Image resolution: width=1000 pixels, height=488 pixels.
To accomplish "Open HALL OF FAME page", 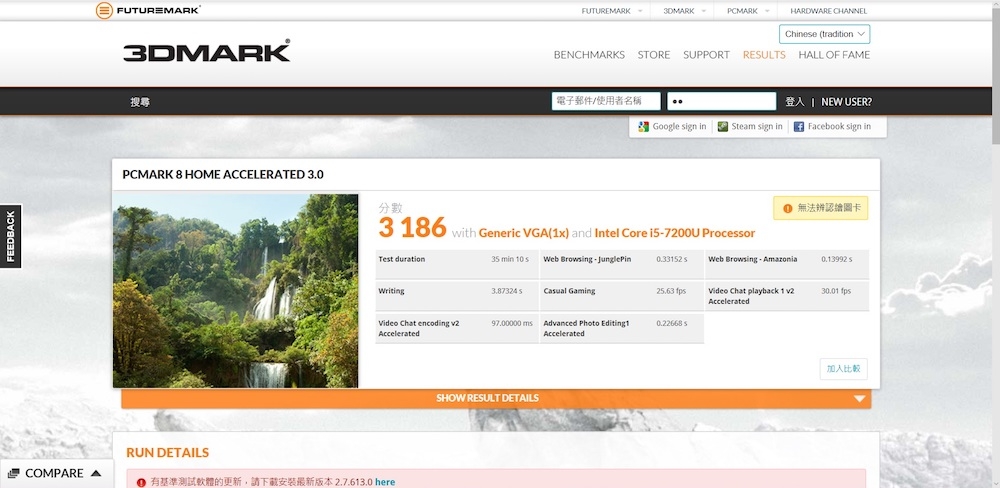I will (x=834, y=55).
